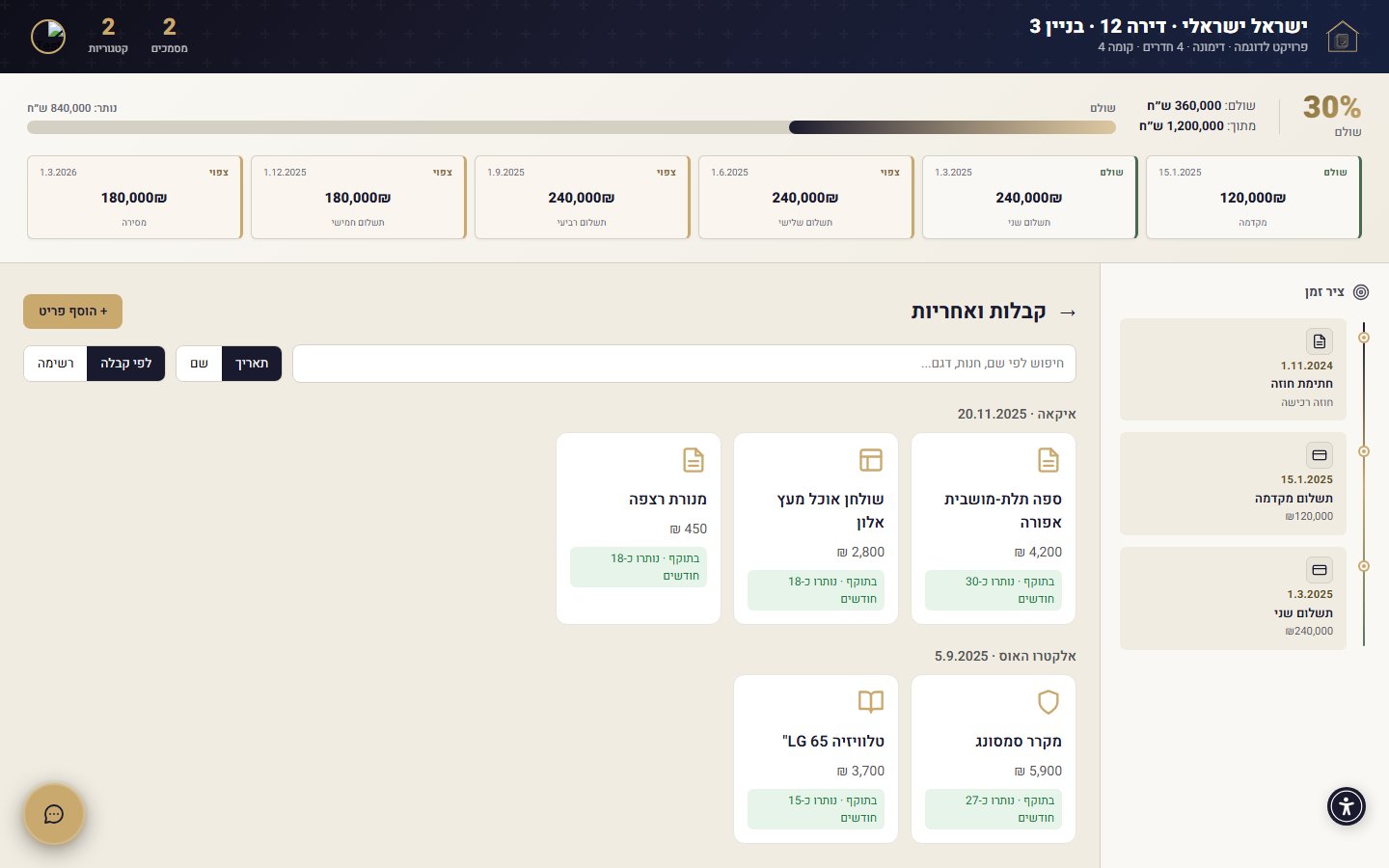Click the מסמכים count in the header

170,37
